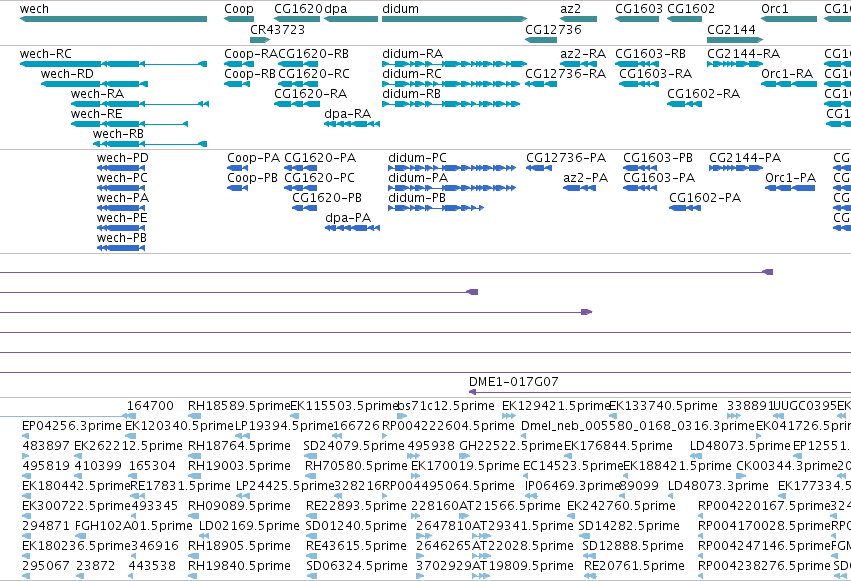Click the wech-RE transcript
This screenshot has height=581, width=851.
[129, 124]
